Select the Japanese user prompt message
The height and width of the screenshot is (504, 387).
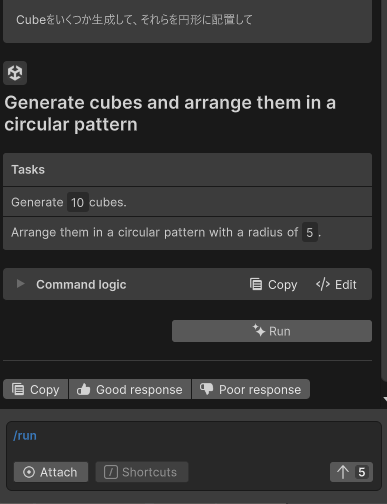187,20
